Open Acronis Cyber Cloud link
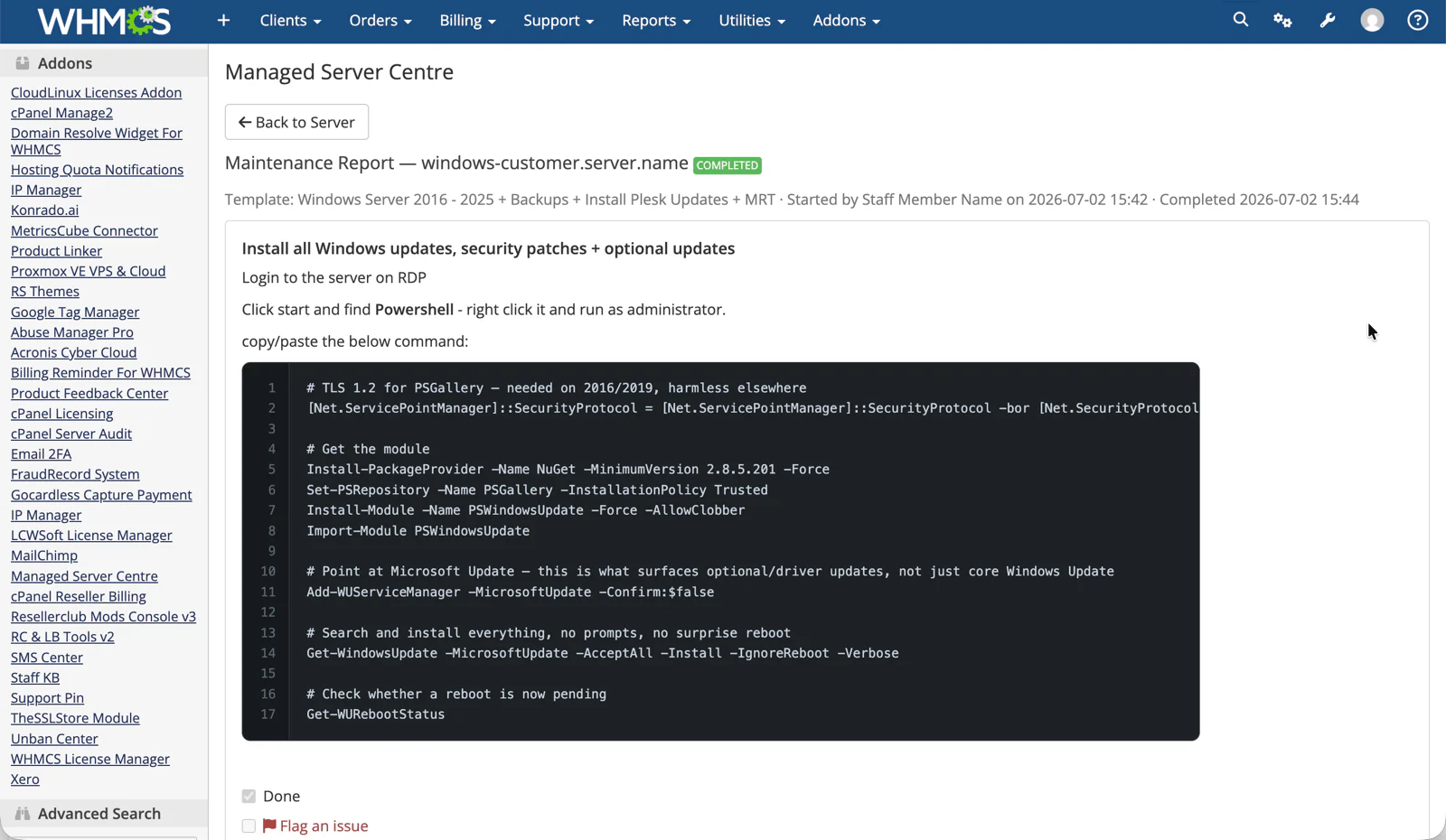 [74, 353]
